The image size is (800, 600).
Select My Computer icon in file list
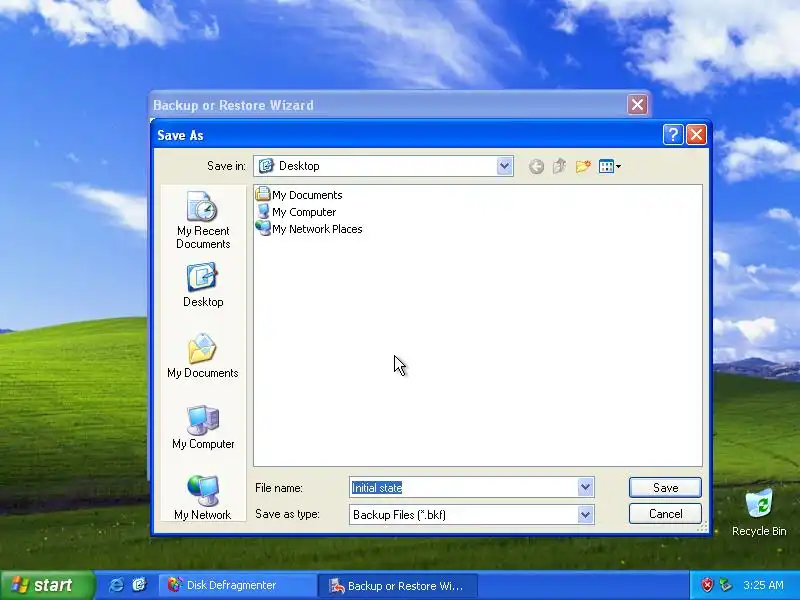[263, 211]
